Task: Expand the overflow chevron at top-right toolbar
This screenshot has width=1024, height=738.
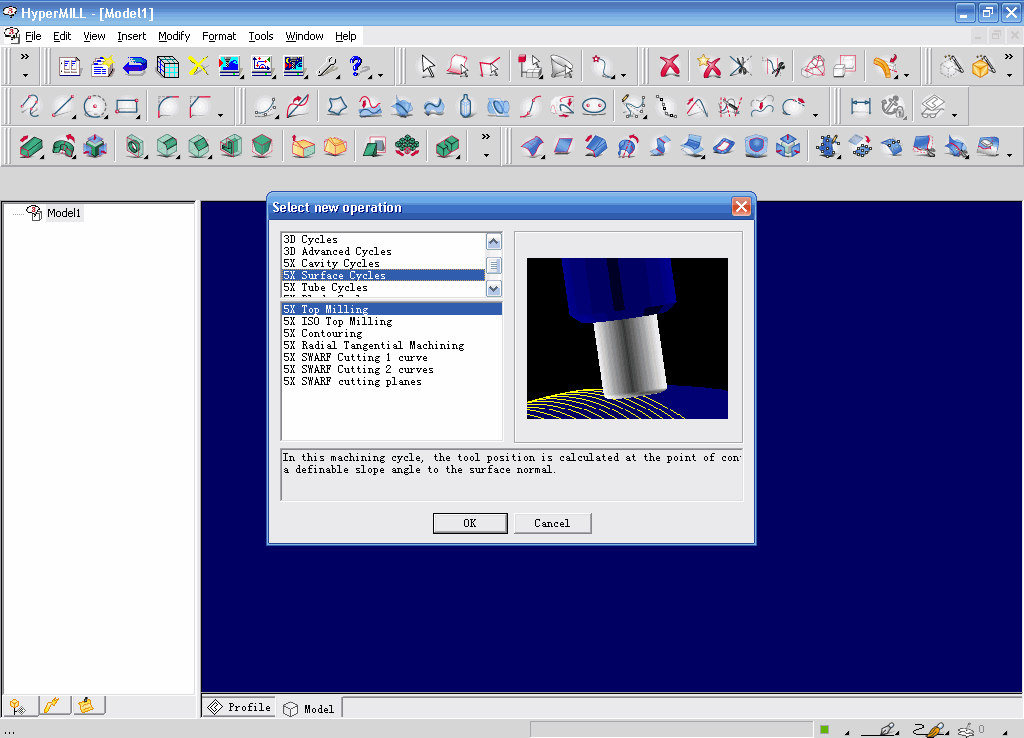Action: (x=1009, y=57)
